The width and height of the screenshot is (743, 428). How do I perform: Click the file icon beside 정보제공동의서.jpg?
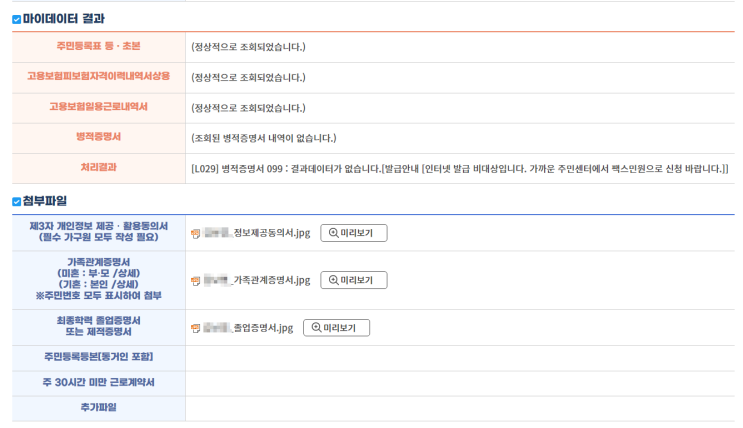click(195, 234)
